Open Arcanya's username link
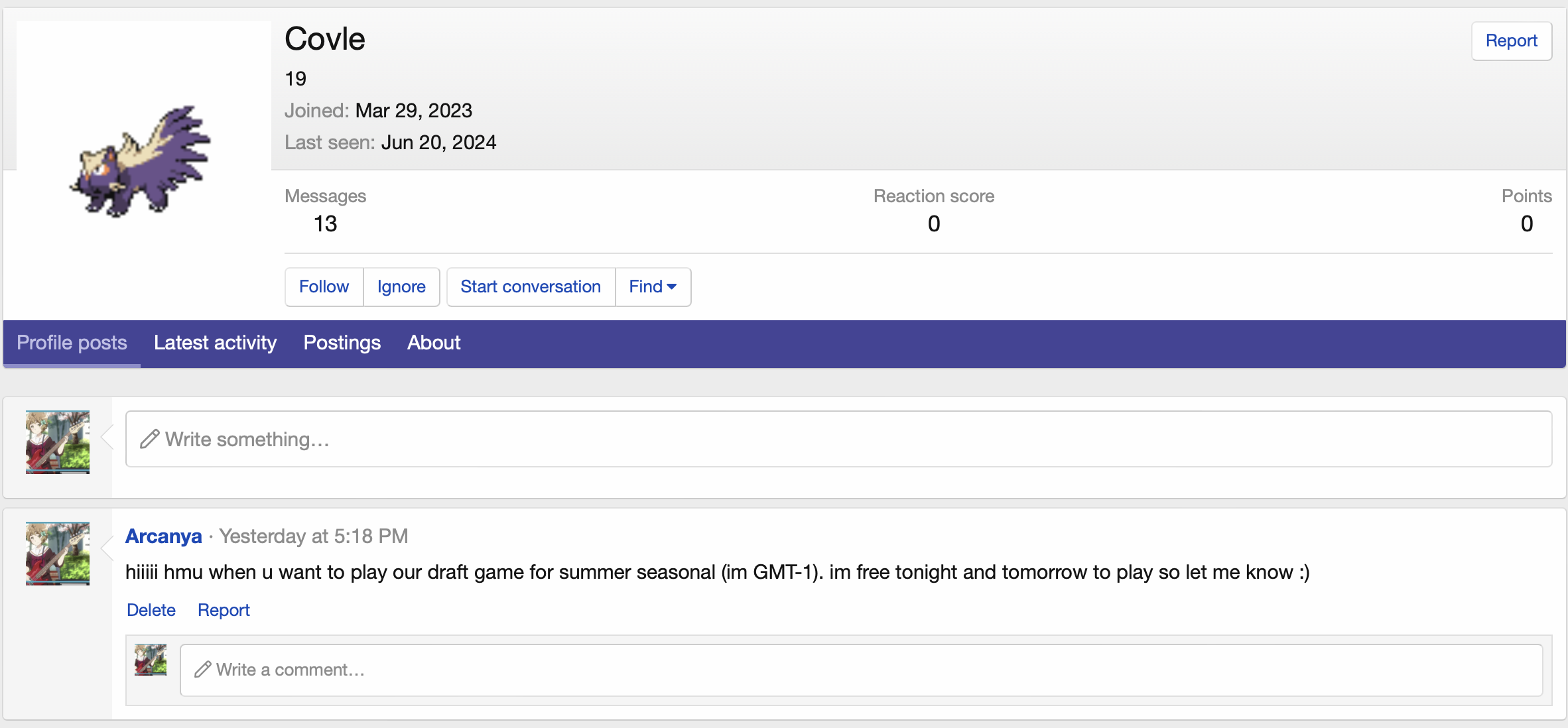 tap(163, 536)
